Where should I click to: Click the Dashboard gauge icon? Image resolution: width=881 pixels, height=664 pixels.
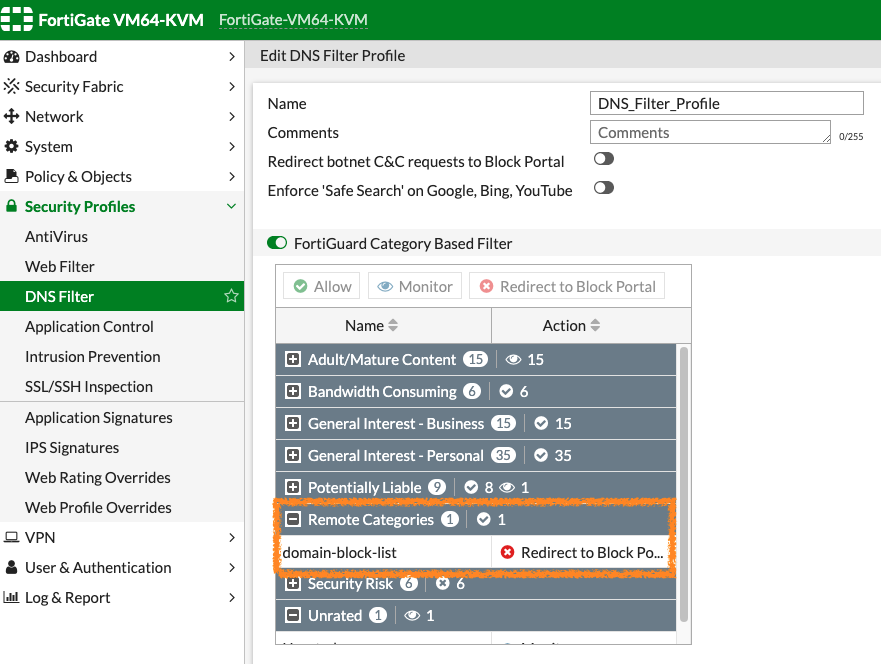11,57
